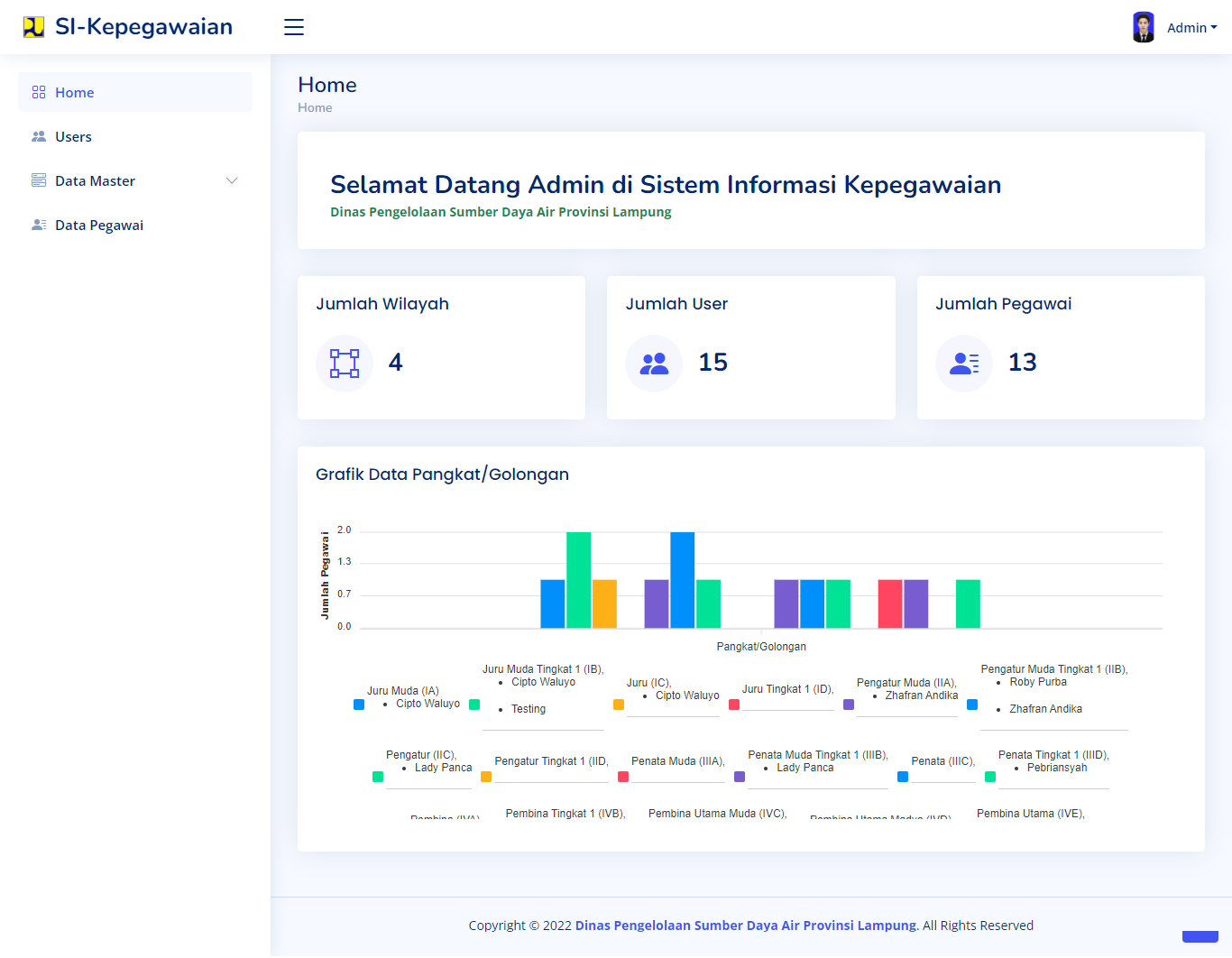Click the Home grid icon in sidebar

[x=39, y=92]
